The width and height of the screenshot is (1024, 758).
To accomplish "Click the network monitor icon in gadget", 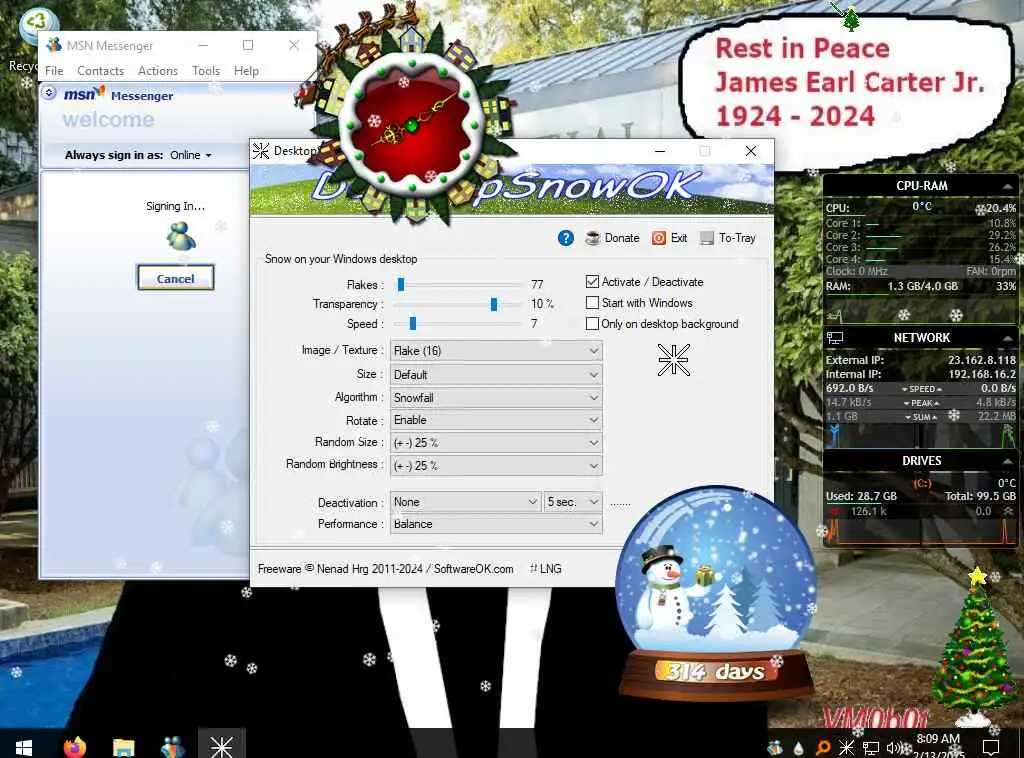I will [x=835, y=338].
